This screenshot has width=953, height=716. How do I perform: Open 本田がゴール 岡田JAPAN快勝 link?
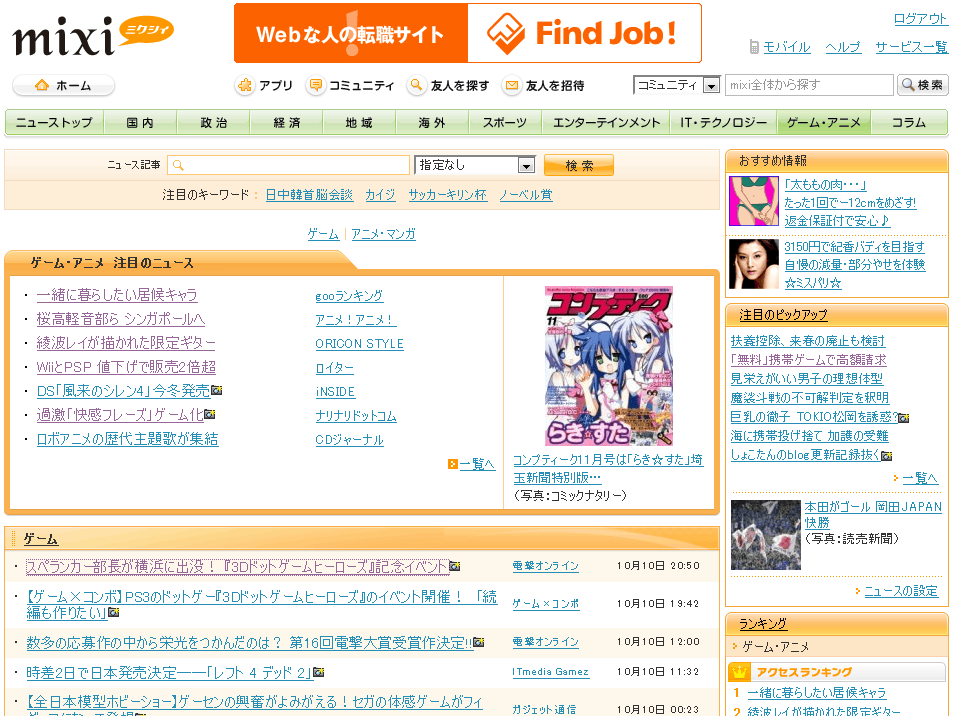pos(873,514)
